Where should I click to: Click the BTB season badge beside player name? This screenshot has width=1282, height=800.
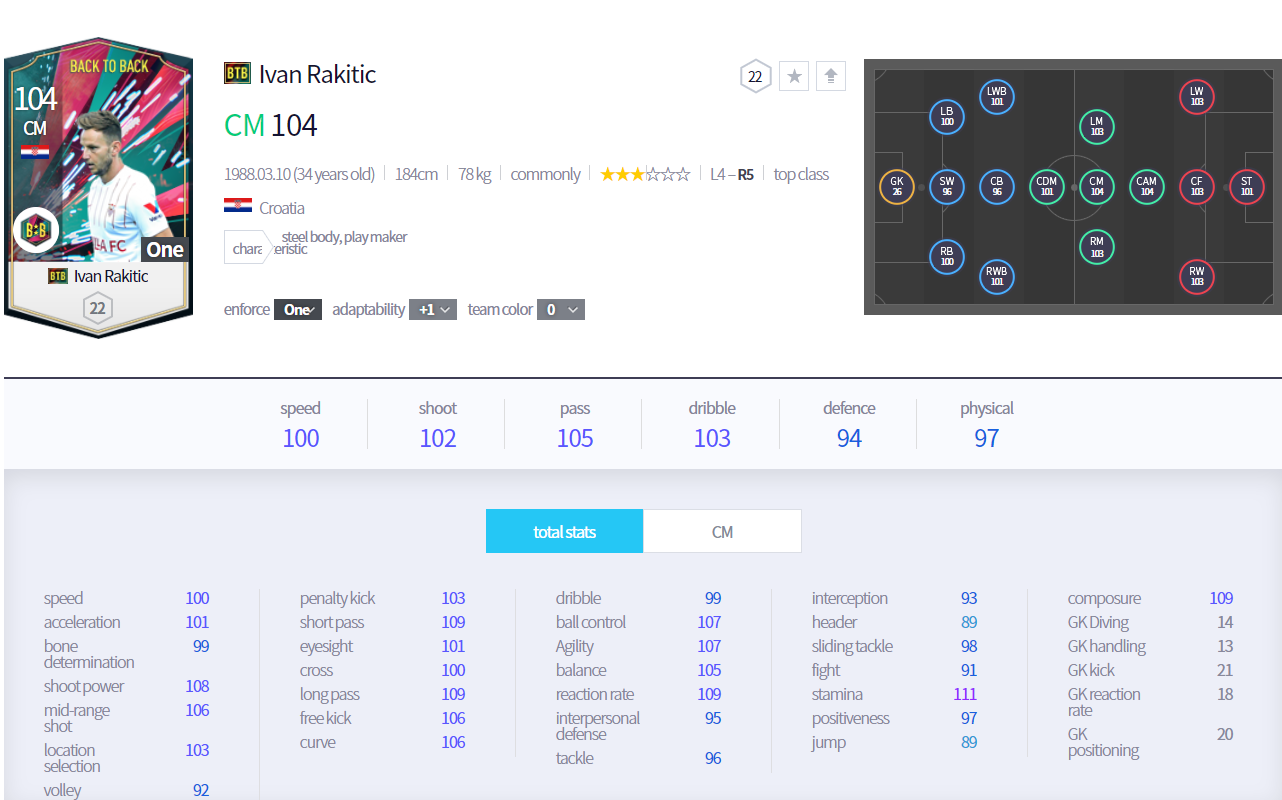coord(237,74)
